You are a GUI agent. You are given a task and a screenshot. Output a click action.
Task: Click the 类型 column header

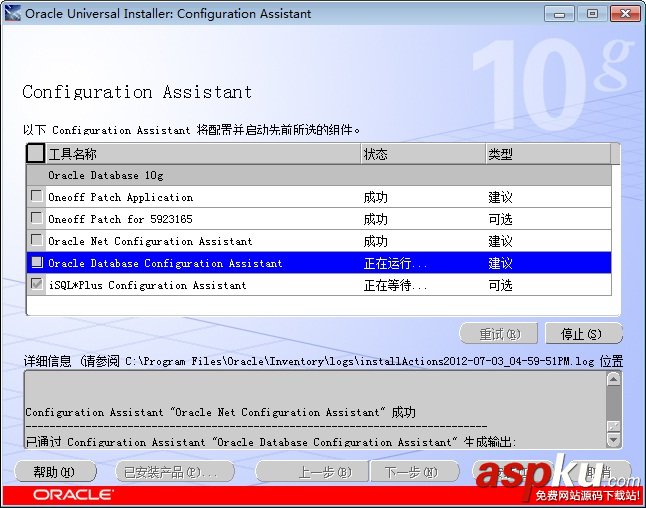click(x=548, y=154)
